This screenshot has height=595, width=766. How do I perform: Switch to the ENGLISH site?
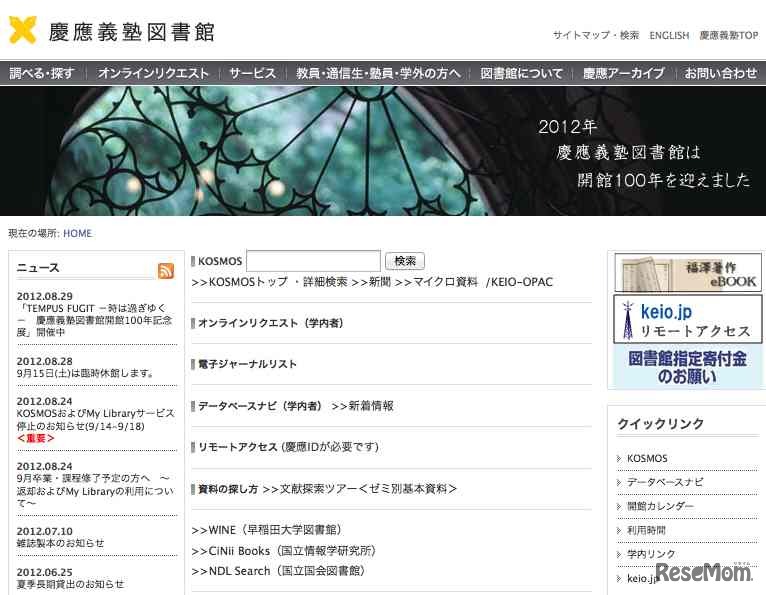[x=669, y=35]
